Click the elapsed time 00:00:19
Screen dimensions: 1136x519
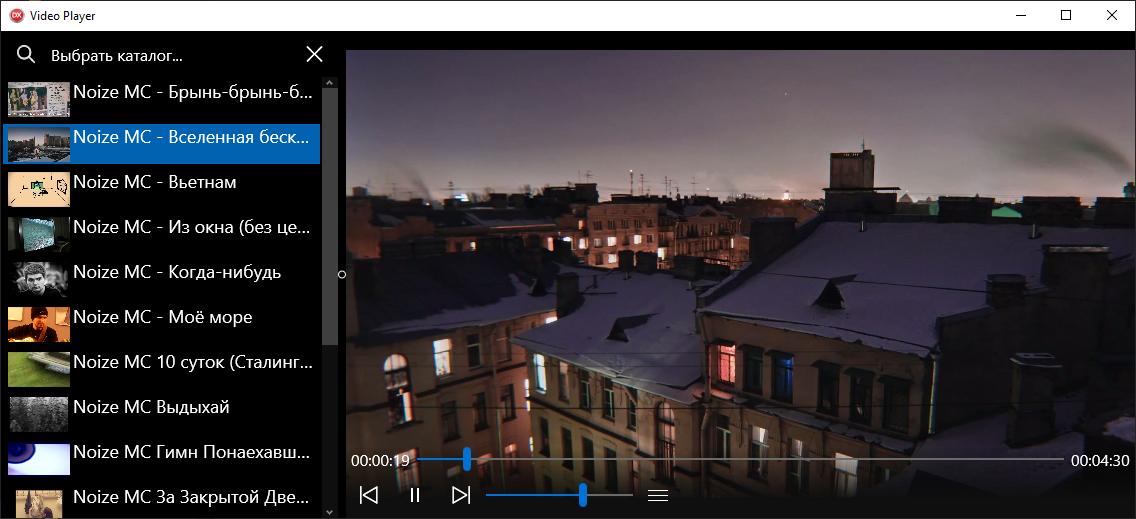click(380, 460)
